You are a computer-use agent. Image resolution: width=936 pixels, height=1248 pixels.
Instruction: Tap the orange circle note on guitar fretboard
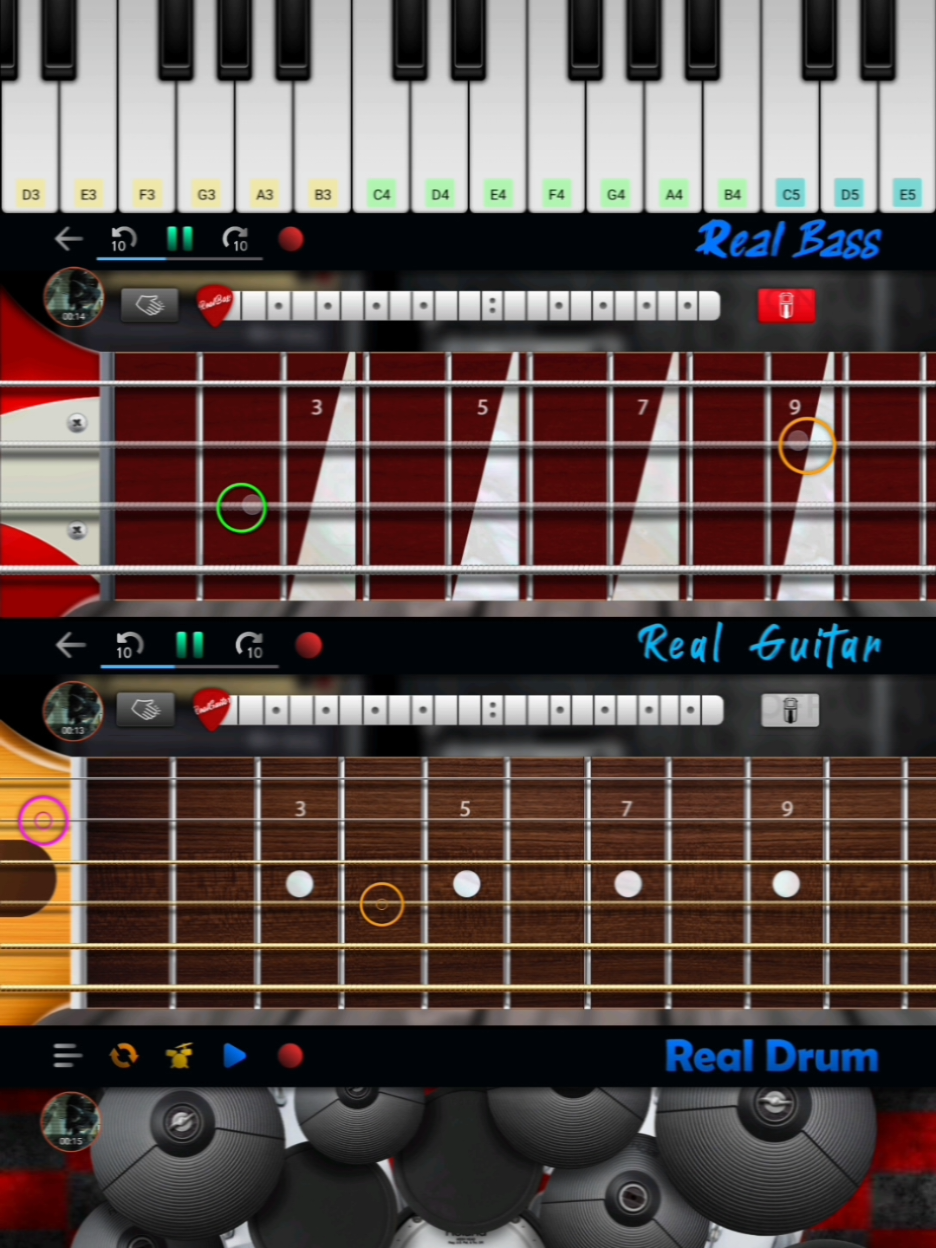[x=382, y=904]
